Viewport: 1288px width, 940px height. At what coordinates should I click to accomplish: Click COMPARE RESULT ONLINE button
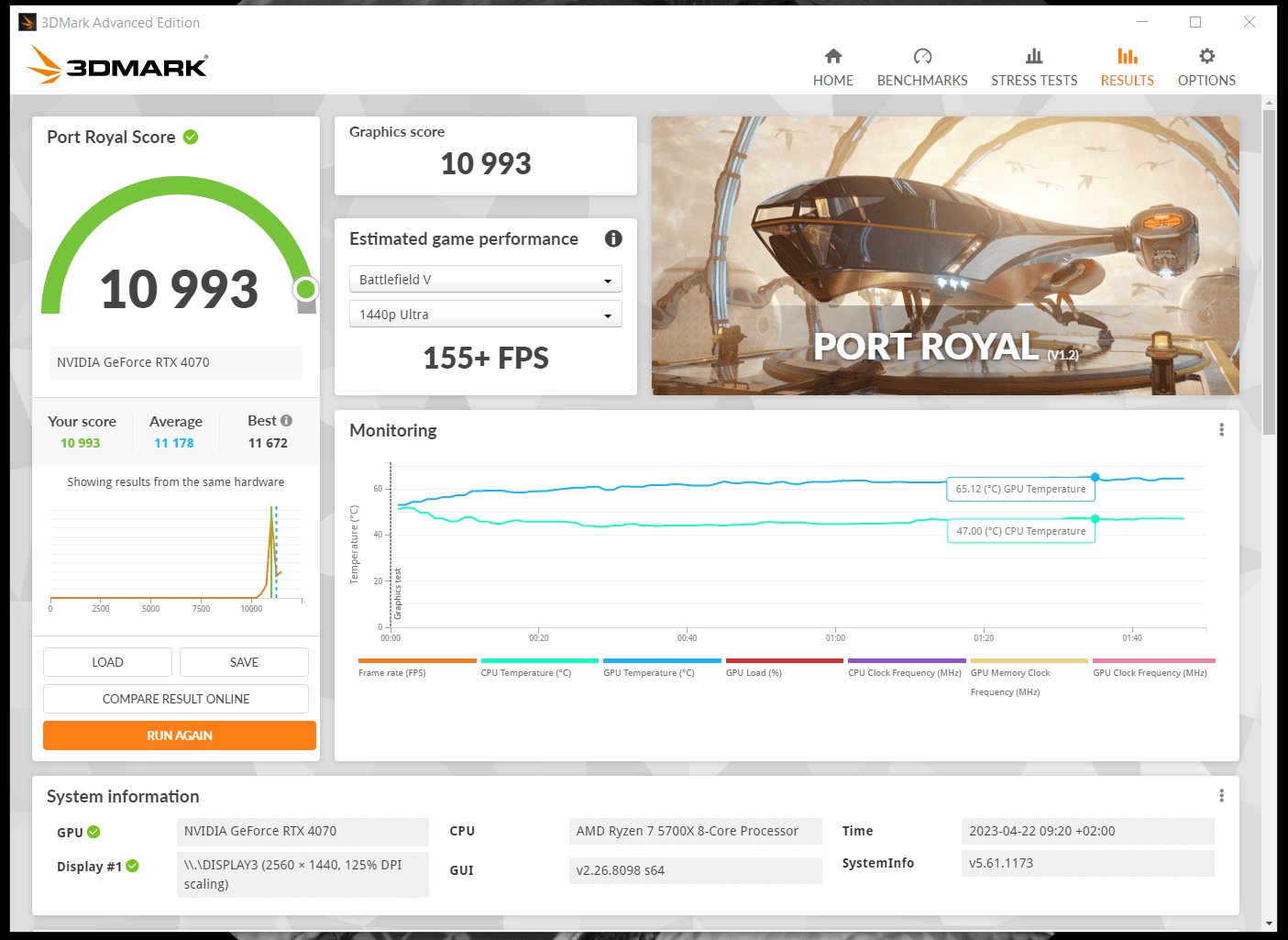tap(176, 699)
